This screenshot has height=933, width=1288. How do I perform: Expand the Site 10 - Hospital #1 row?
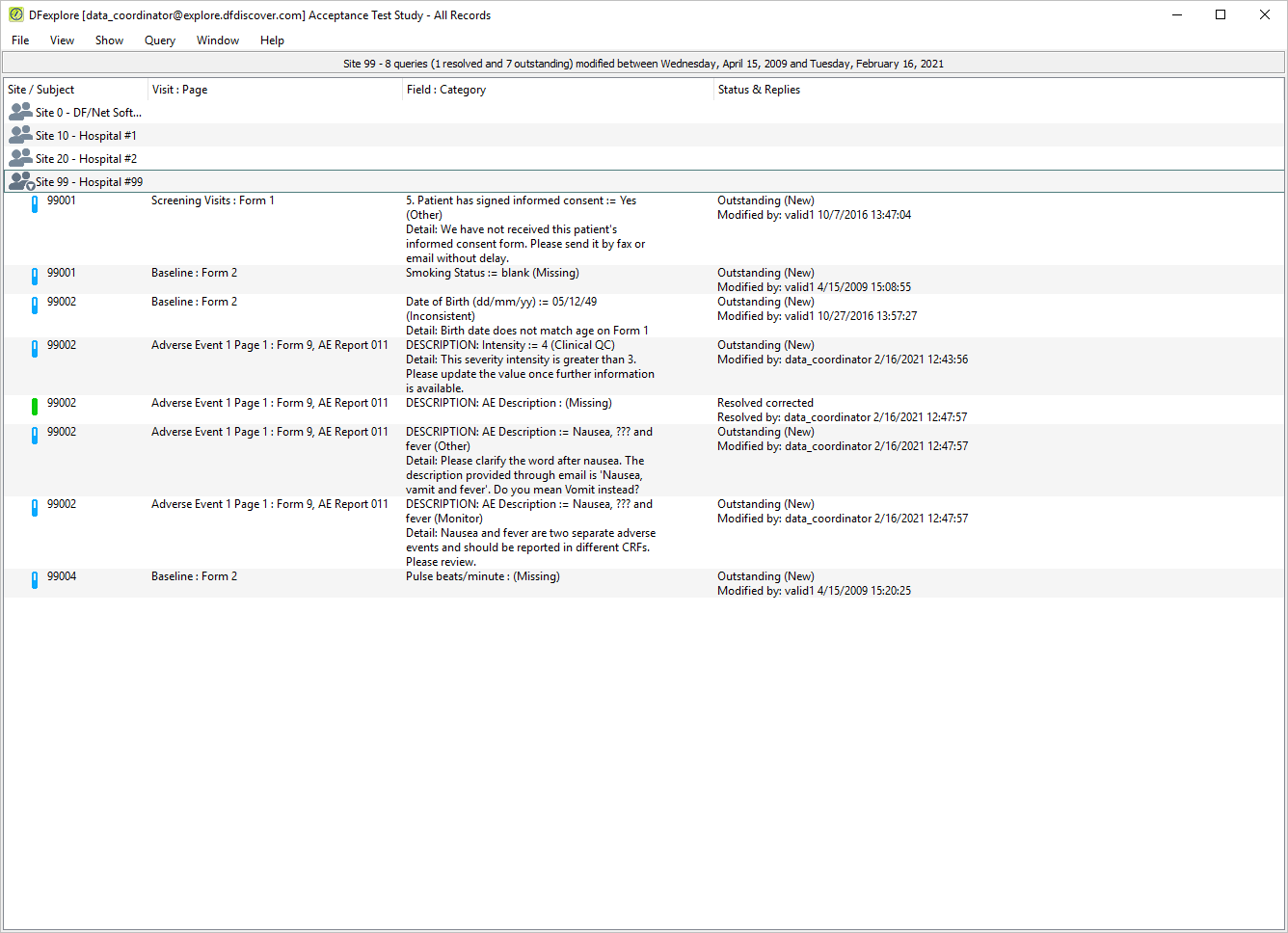point(644,135)
